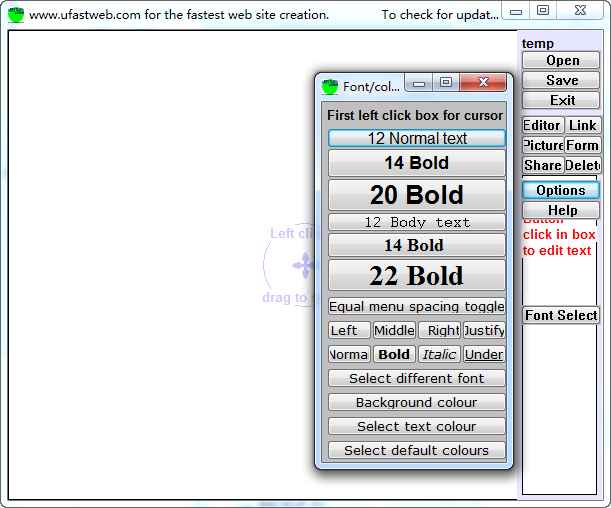Click the 'click in box to edit text' box
Screen dimensions: 611x508
click(559, 242)
